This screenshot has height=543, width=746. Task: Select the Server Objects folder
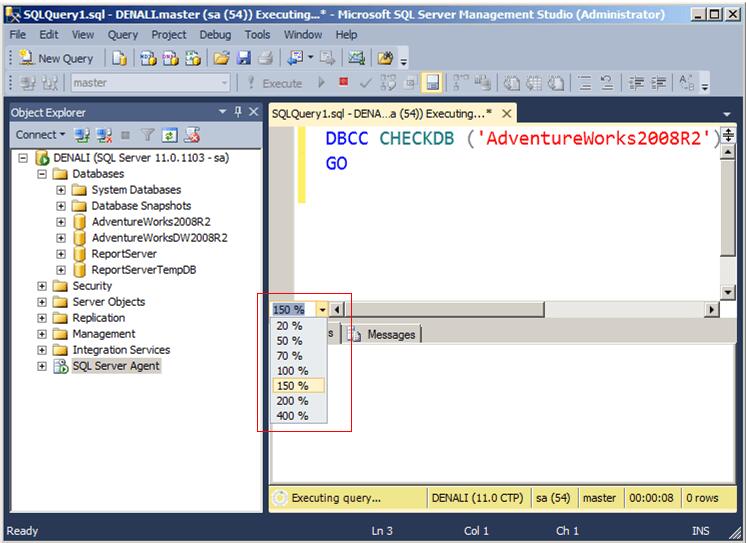pyautogui.click(x=108, y=302)
